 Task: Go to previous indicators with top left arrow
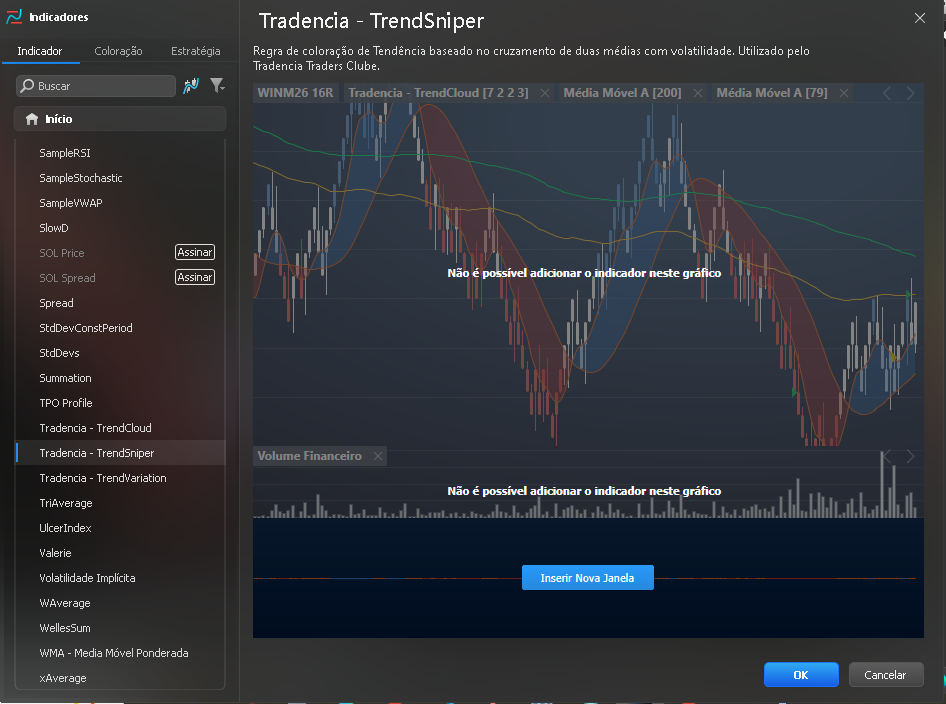pos(887,93)
